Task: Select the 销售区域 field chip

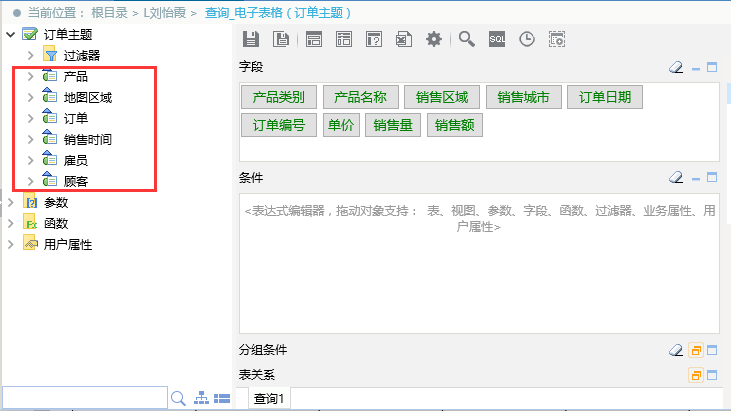Action: click(442, 97)
